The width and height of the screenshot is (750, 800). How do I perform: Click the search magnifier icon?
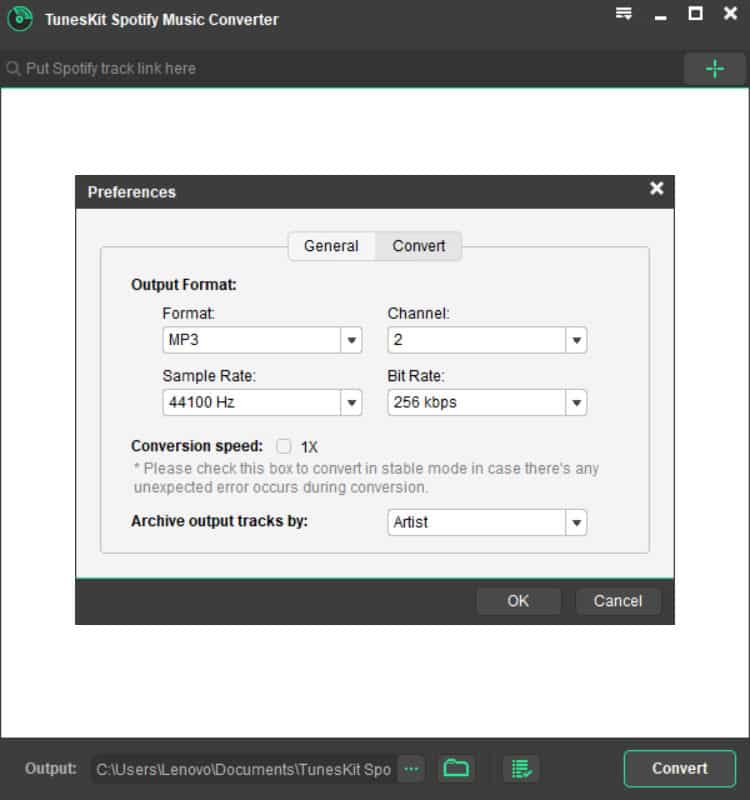13,68
